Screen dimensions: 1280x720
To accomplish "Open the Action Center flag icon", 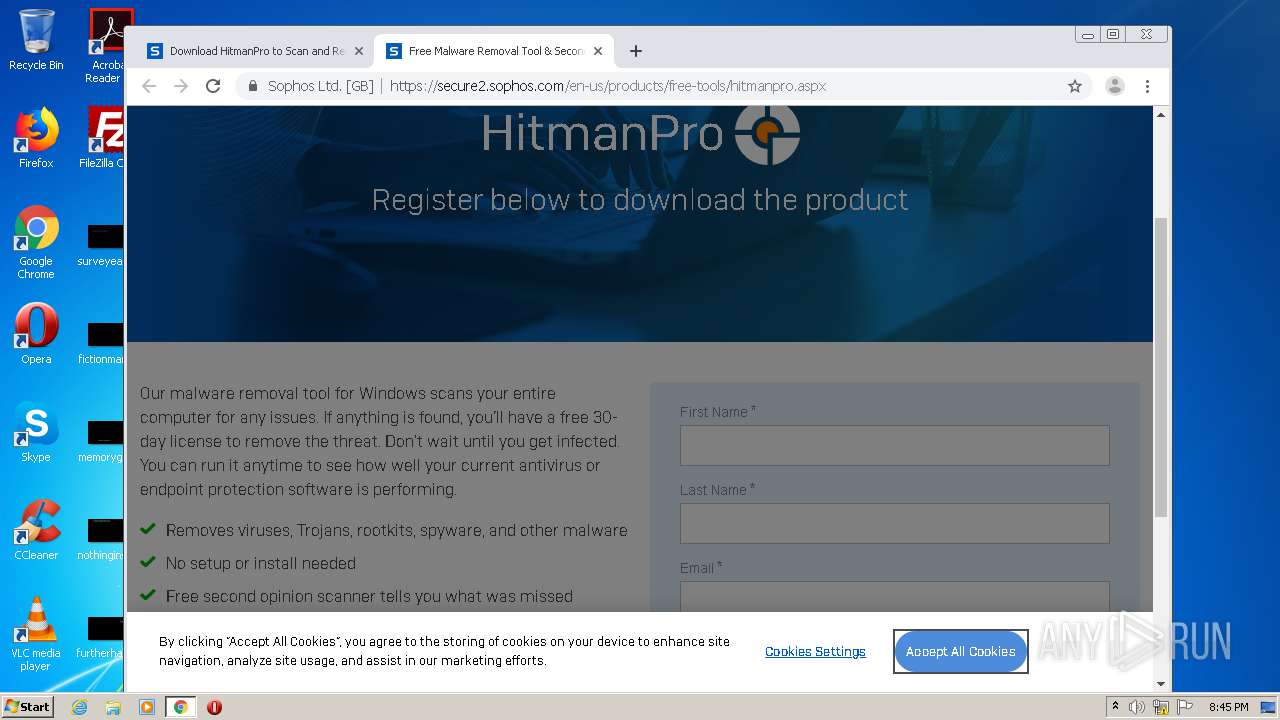I will [1185, 707].
